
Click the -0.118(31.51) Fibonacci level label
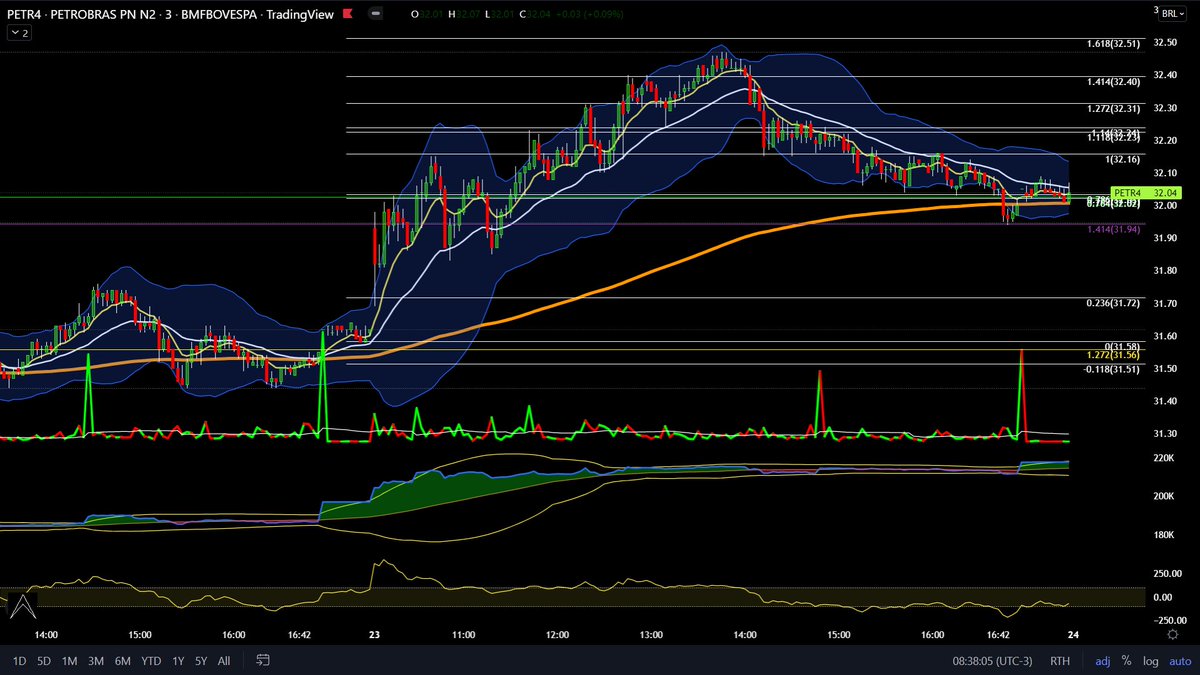[x=1111, y=368]
